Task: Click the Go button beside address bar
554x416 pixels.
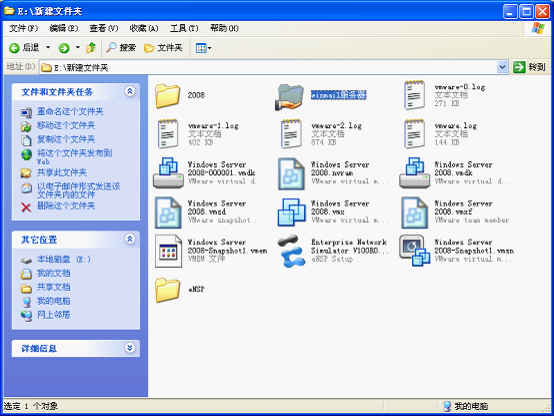Action: point(529,67)
